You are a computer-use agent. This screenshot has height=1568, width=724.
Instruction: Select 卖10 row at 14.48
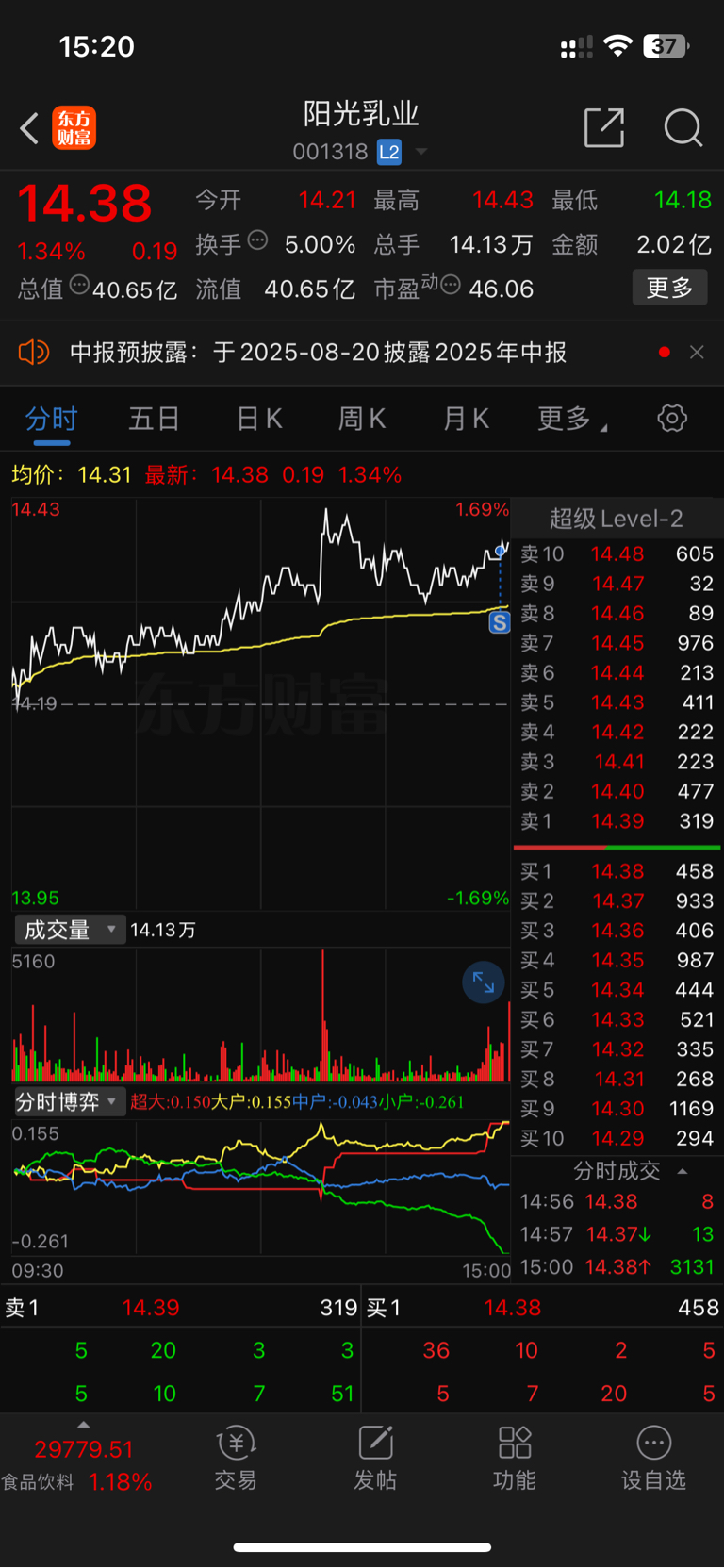click(x=617, y=554)
